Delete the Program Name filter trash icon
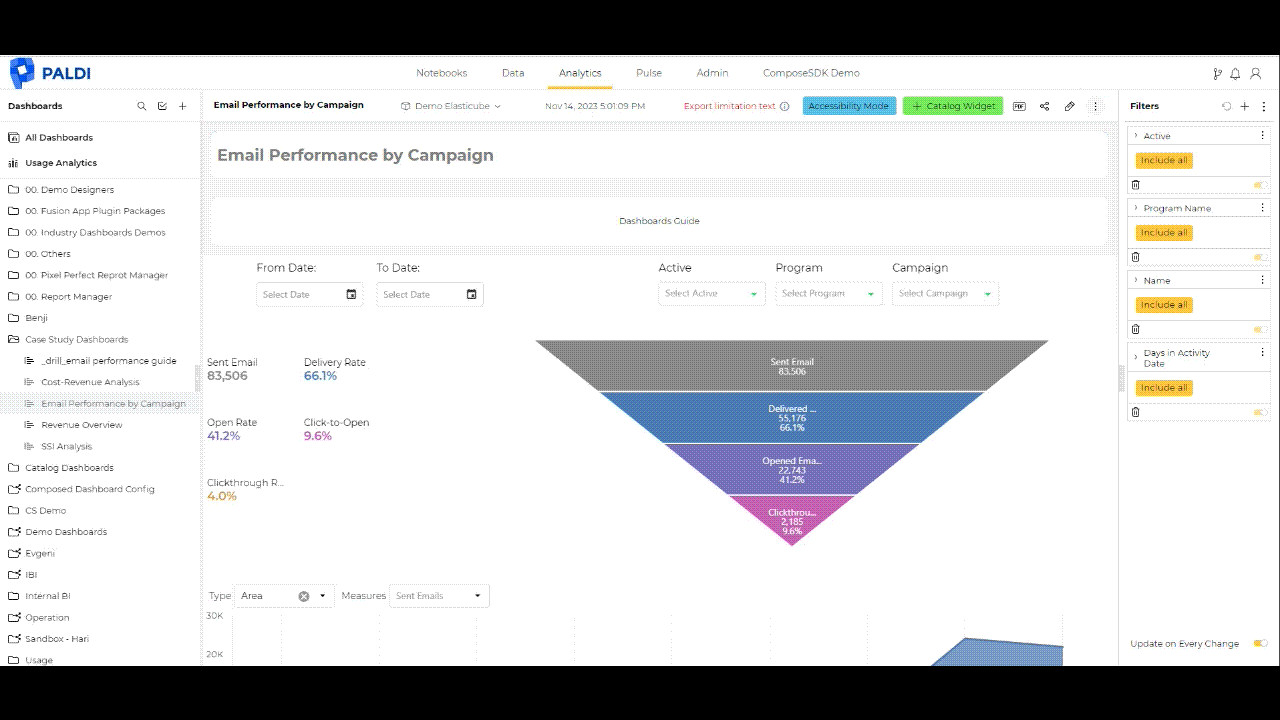The image size is (1280, 720). coord(1135,257)
